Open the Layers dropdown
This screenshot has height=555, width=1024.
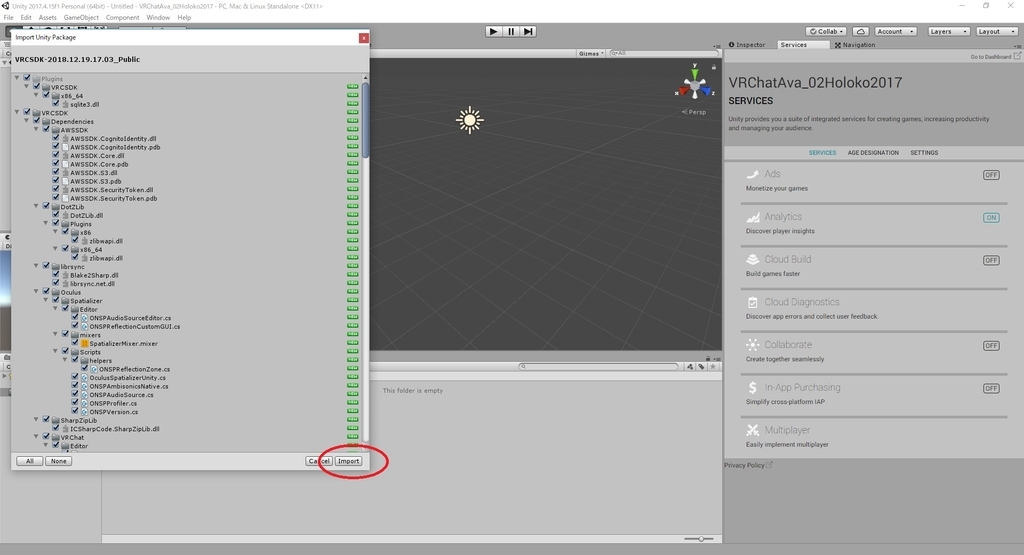(x=948, y=31)
